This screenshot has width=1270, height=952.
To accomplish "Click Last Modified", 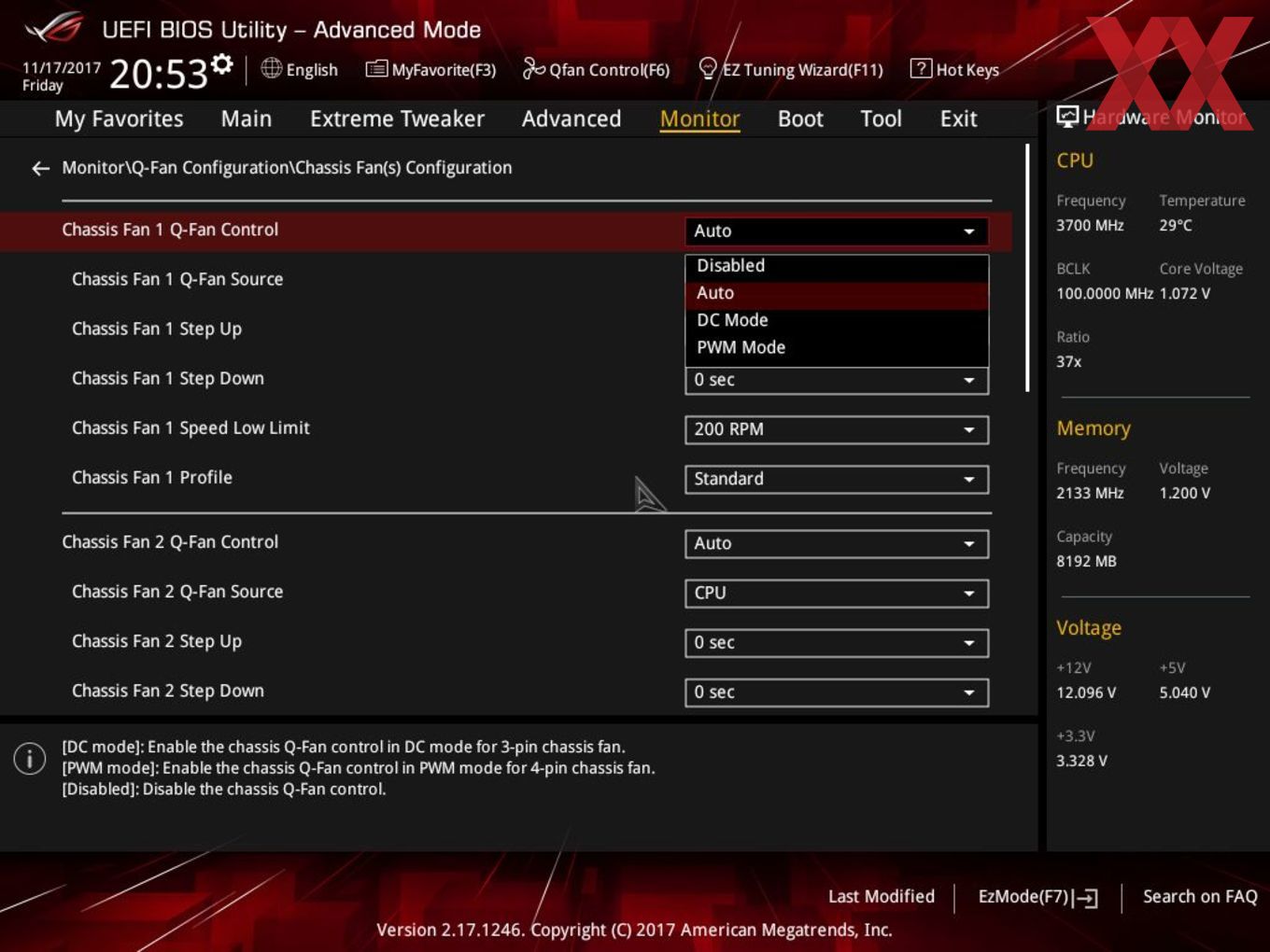I will point(881,896).
